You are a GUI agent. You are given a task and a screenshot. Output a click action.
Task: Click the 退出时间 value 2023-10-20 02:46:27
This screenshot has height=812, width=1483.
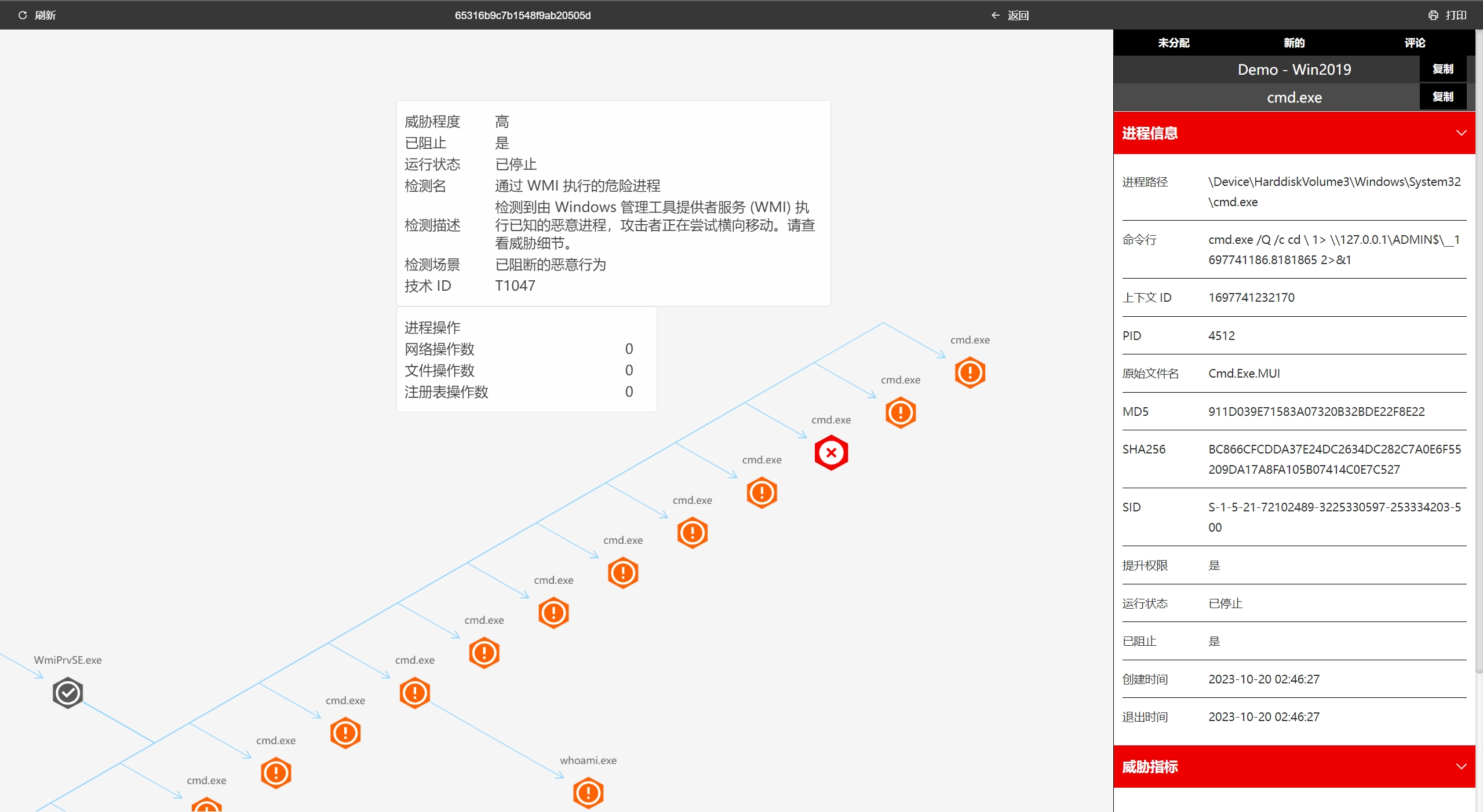pyautogui.click(x=1263, y=717)
